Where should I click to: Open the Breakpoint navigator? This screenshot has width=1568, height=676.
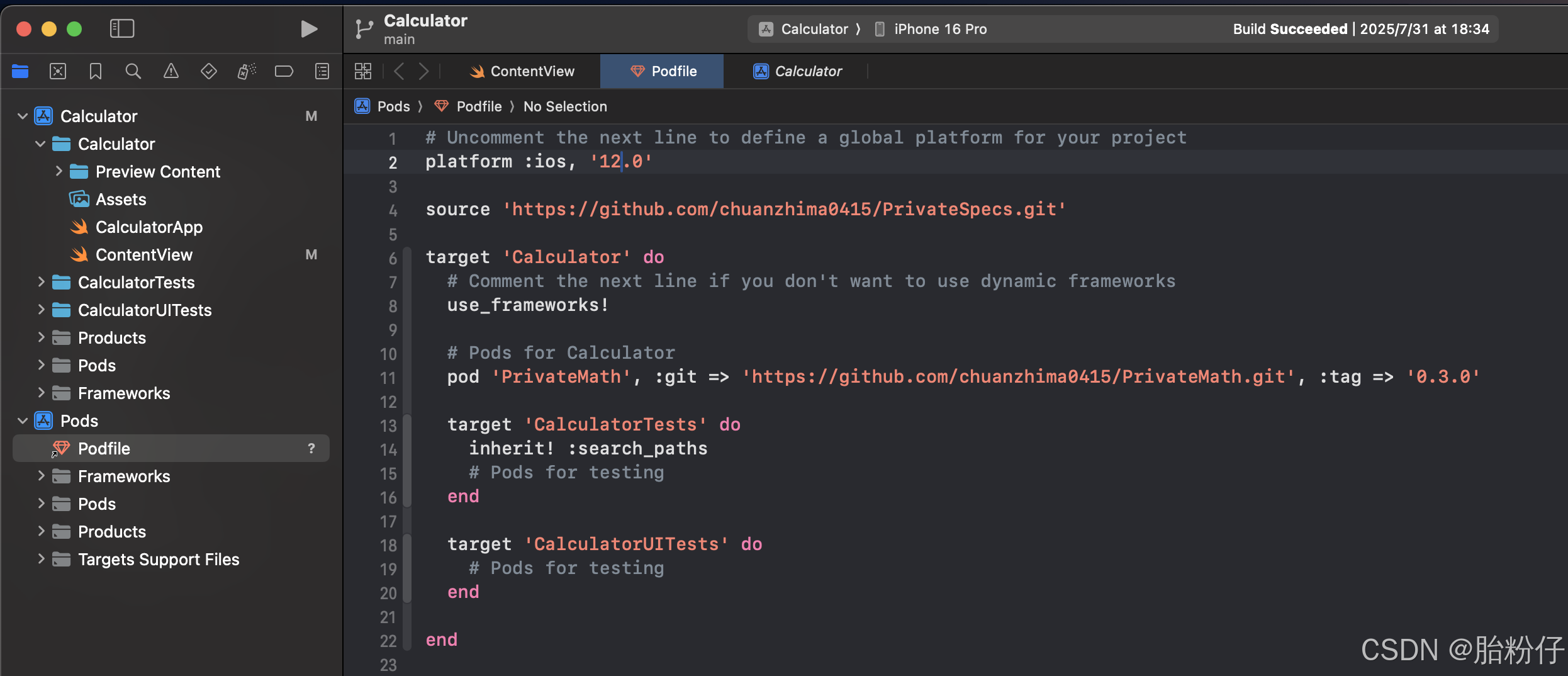[284, 71]
